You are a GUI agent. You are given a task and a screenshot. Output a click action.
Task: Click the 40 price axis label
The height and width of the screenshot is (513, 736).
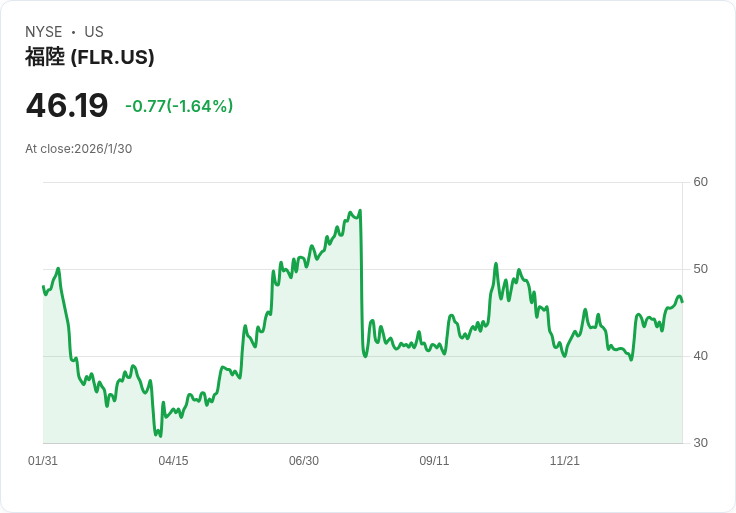pos(700,356)
